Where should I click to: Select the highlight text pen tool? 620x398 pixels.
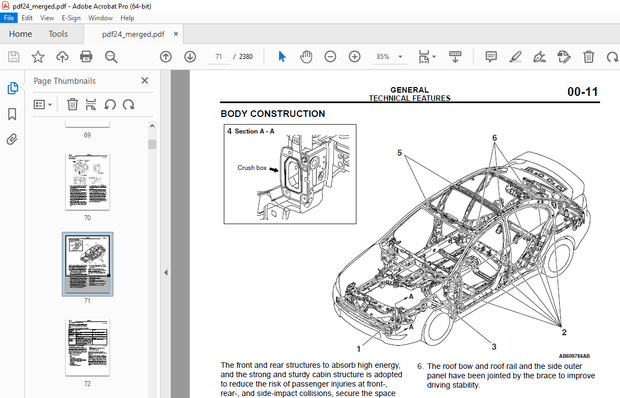(515, 57)
